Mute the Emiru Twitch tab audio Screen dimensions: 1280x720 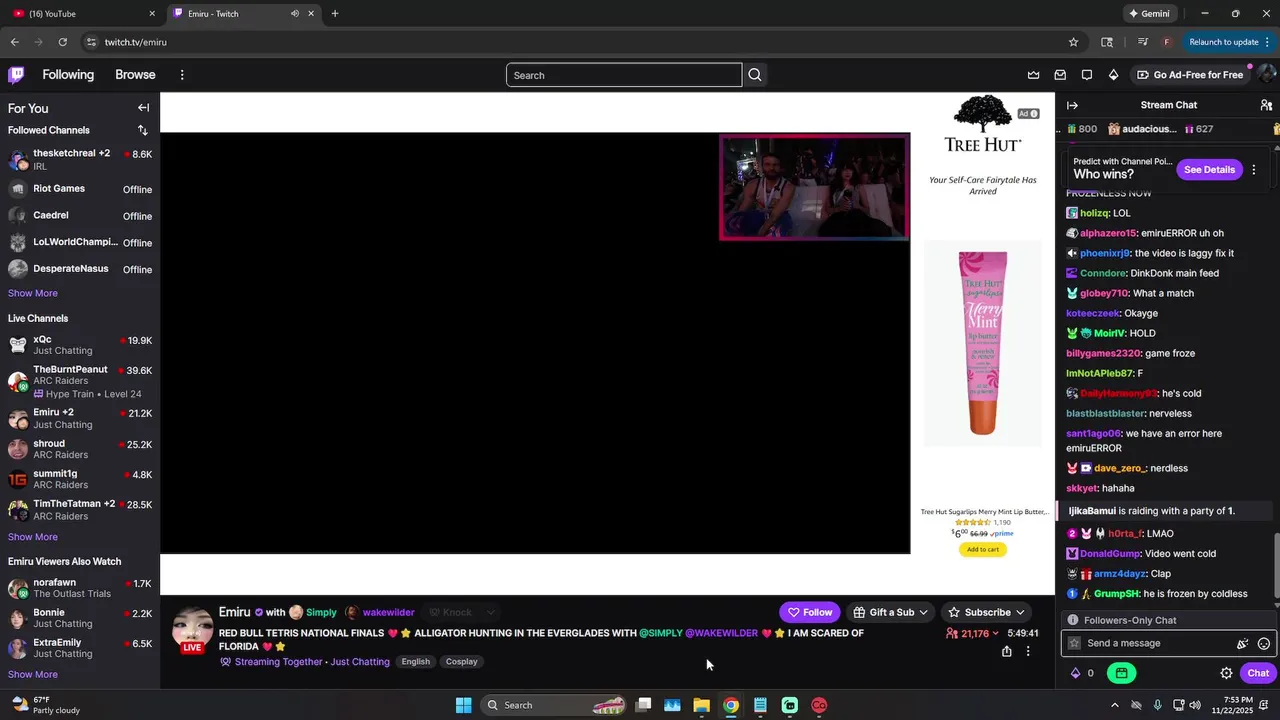point(294,14)
